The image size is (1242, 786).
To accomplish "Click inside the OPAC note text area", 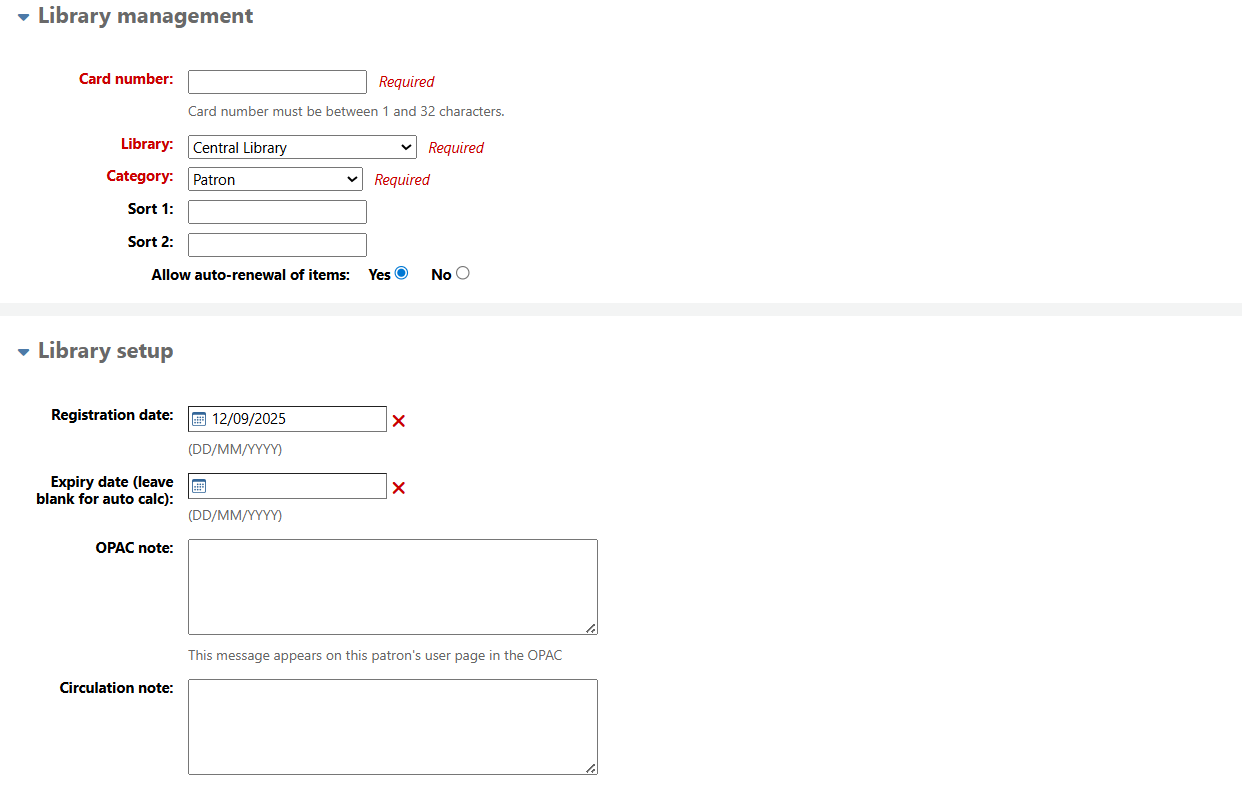I will click(x=393, y=587).
